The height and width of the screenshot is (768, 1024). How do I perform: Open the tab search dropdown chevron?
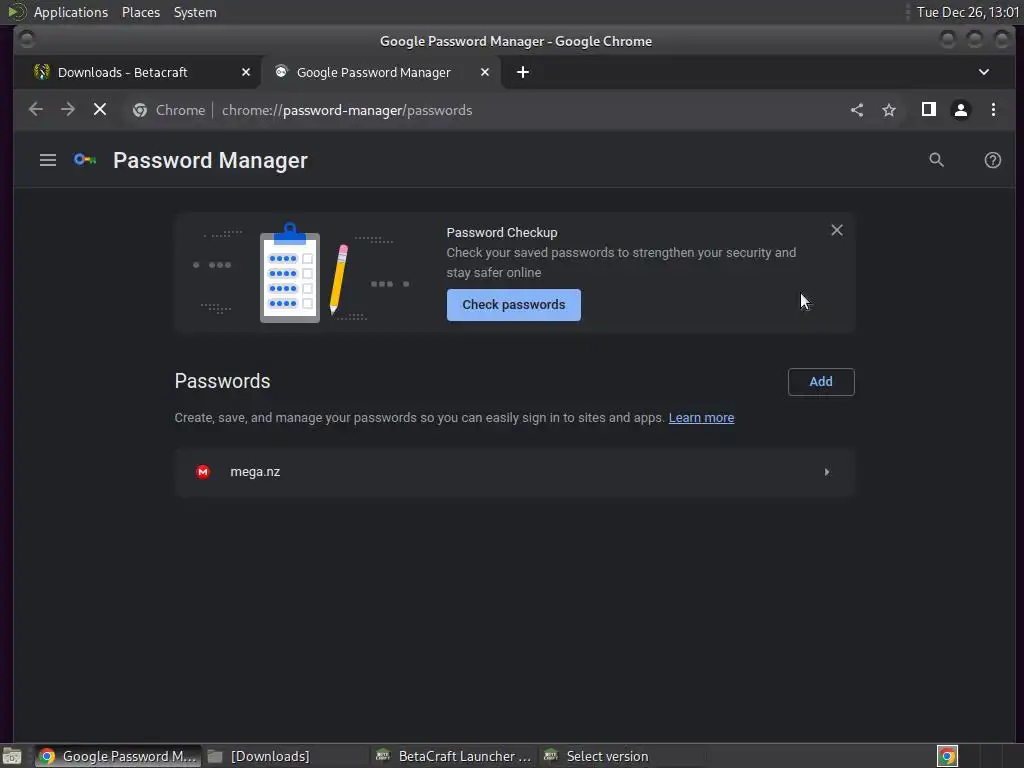click(984, 72)
